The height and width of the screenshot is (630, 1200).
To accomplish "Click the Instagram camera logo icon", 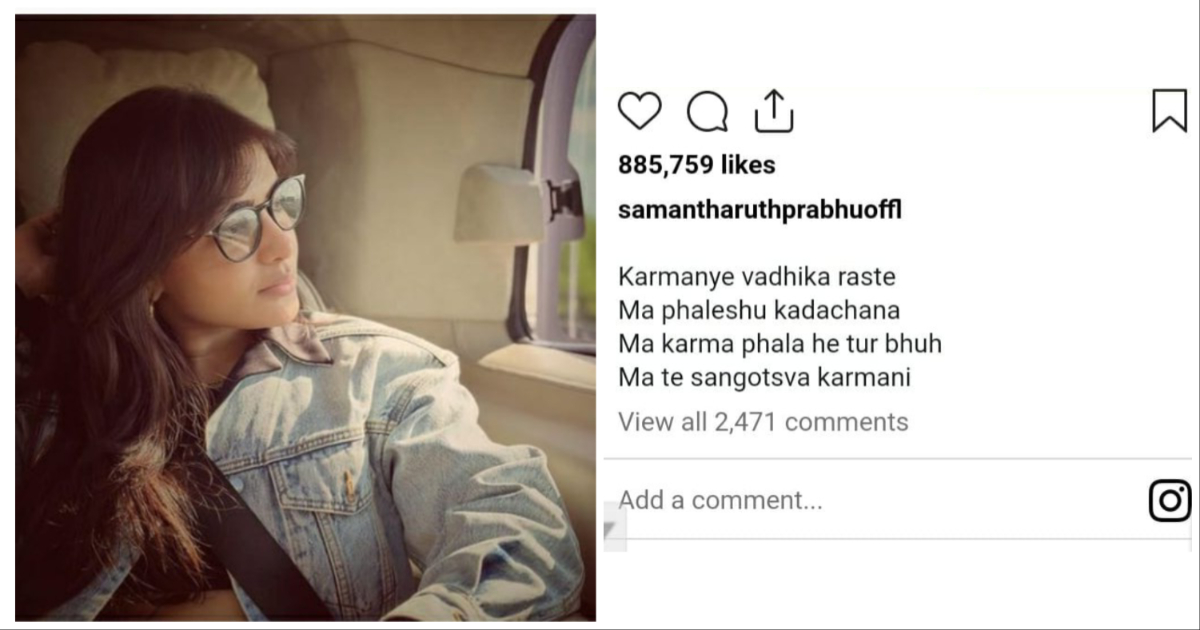I will point(1170,501).
